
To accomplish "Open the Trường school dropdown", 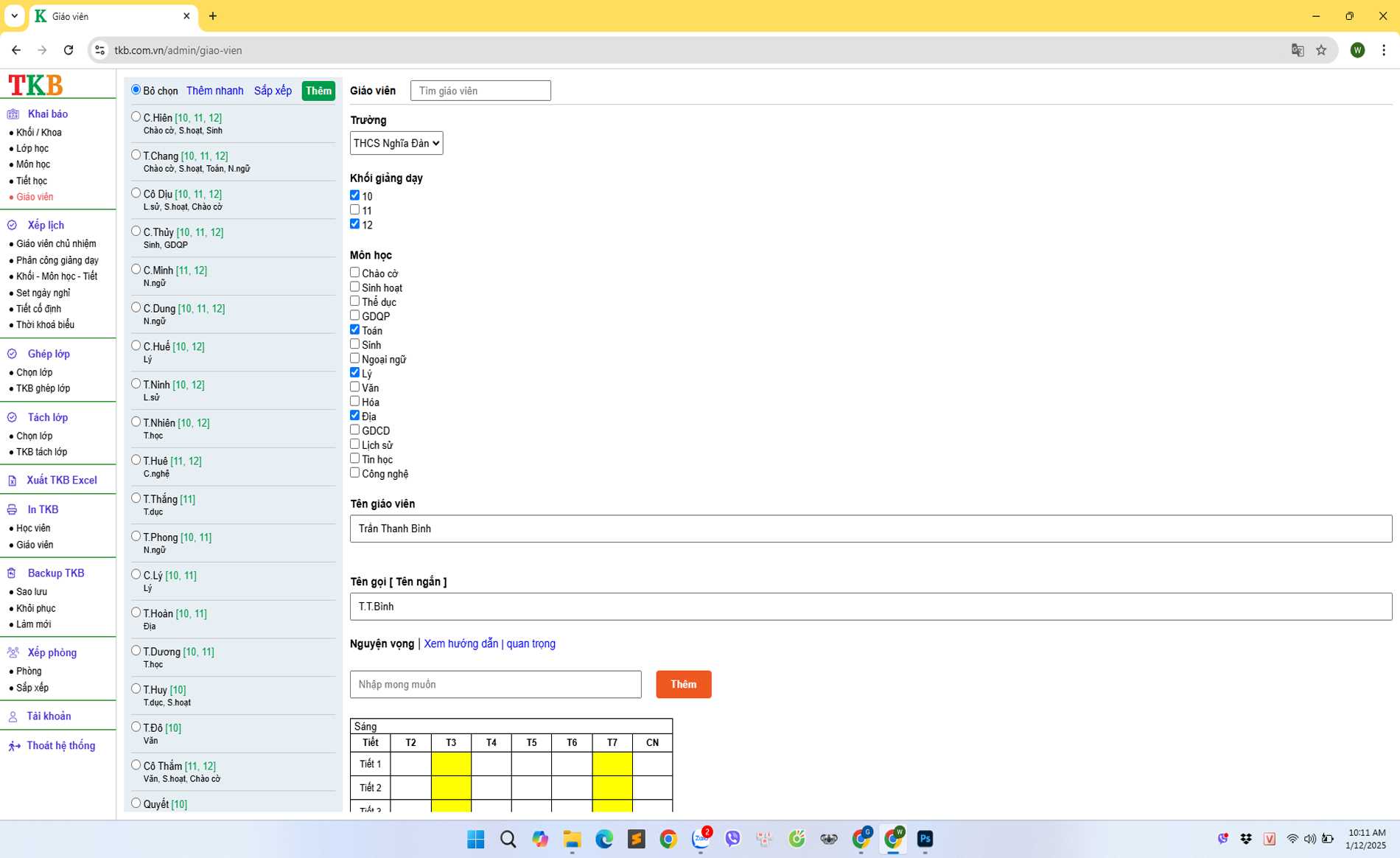I will [x=396, y=143].
